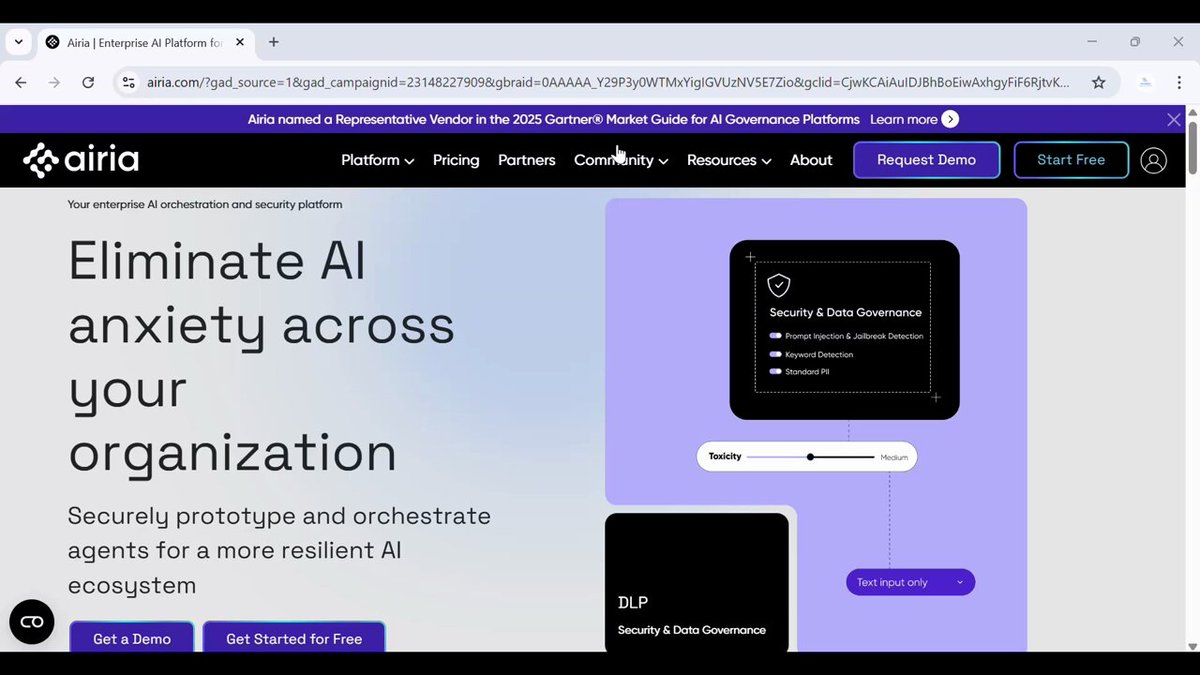The width and height of the screenshot is (1200, 675).
Task: Adjust the Toxicity slider handle
Action: (810, 457)
